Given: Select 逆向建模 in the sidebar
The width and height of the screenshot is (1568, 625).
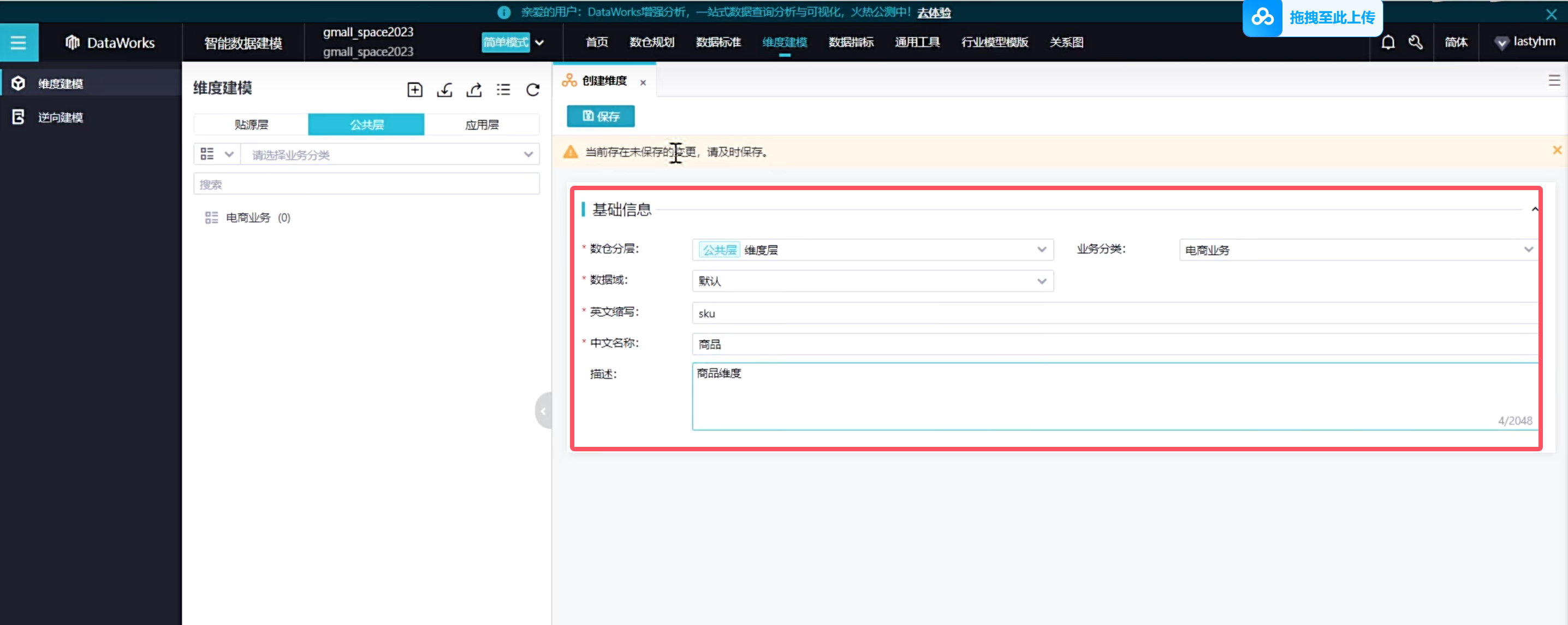Looking at the screenshot, I should point(60,117).
